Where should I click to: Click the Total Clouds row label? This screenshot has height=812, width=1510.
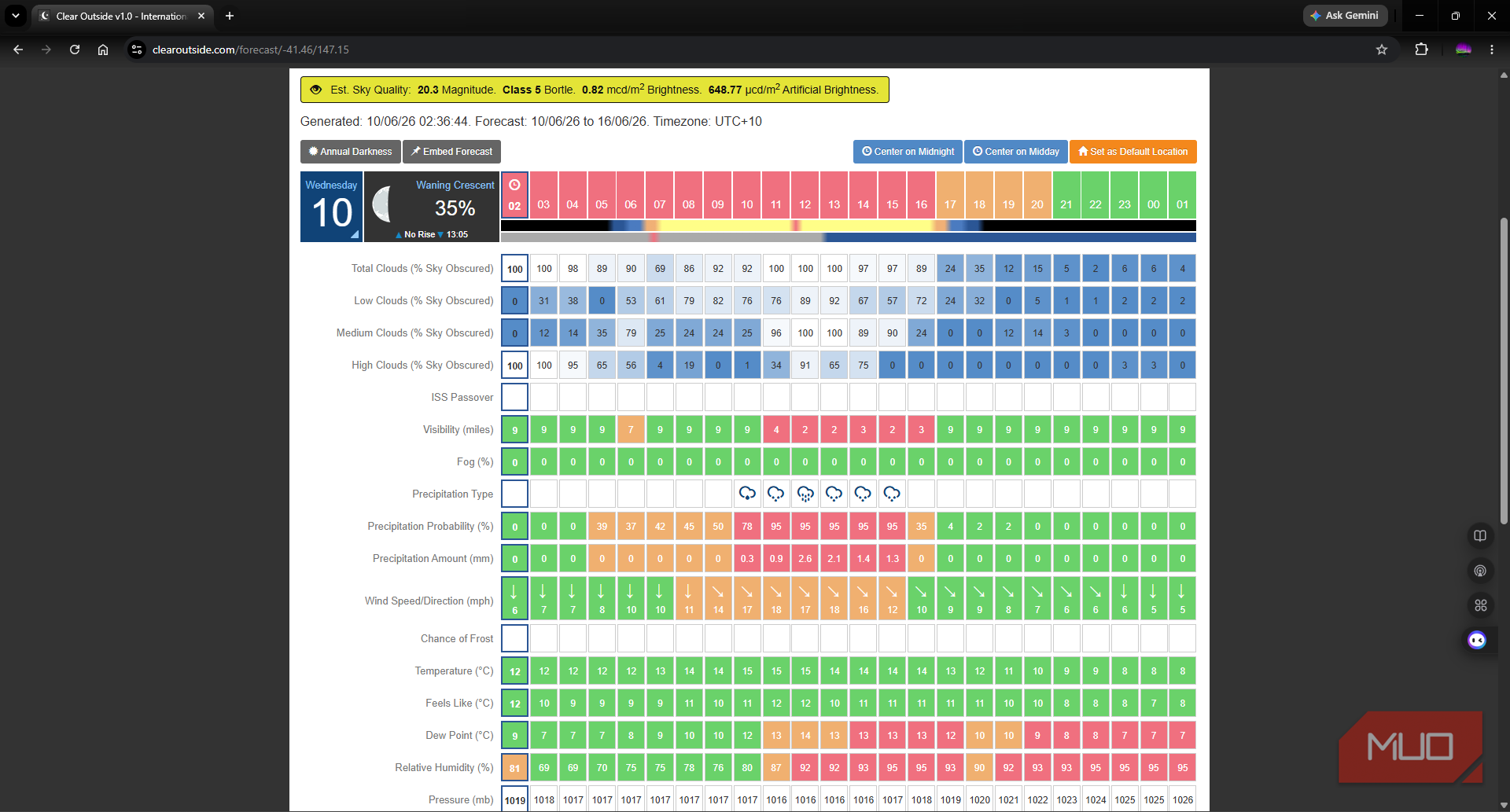point(422,268)
